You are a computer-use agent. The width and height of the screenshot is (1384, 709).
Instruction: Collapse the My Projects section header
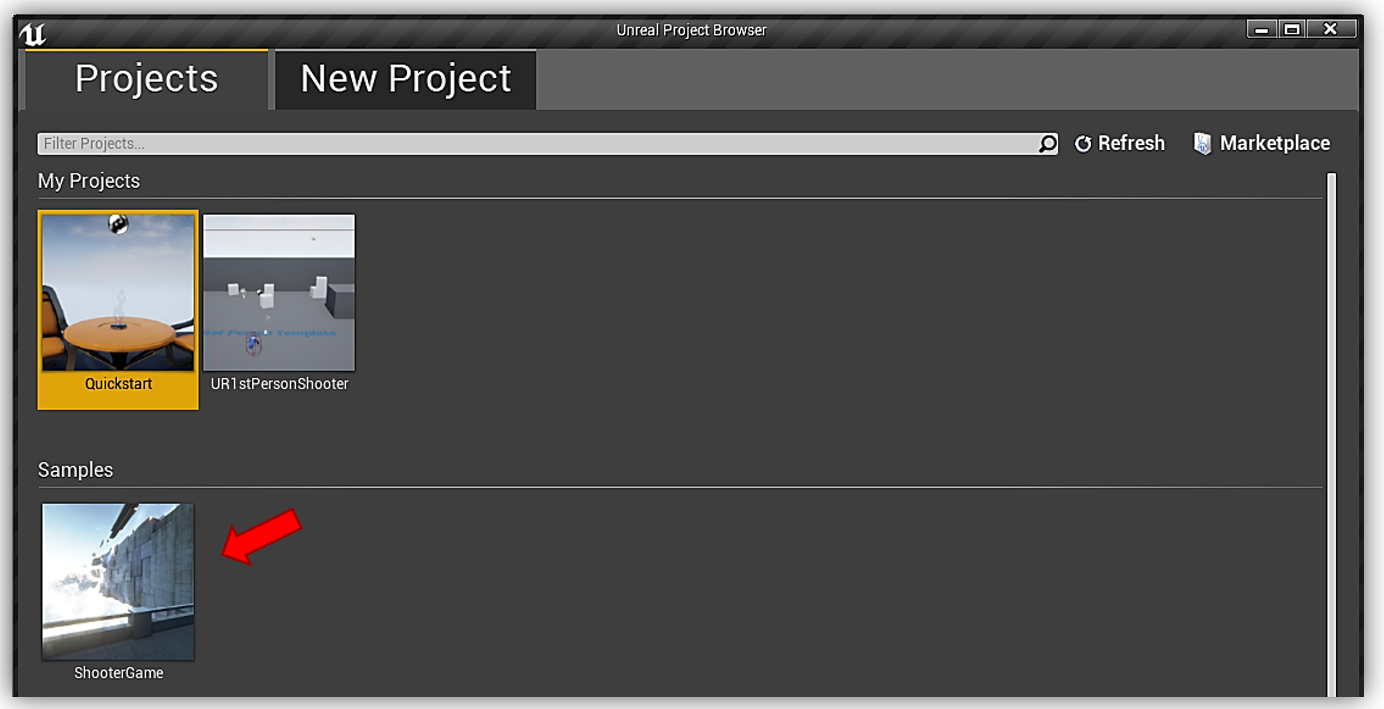pos(89,181)
